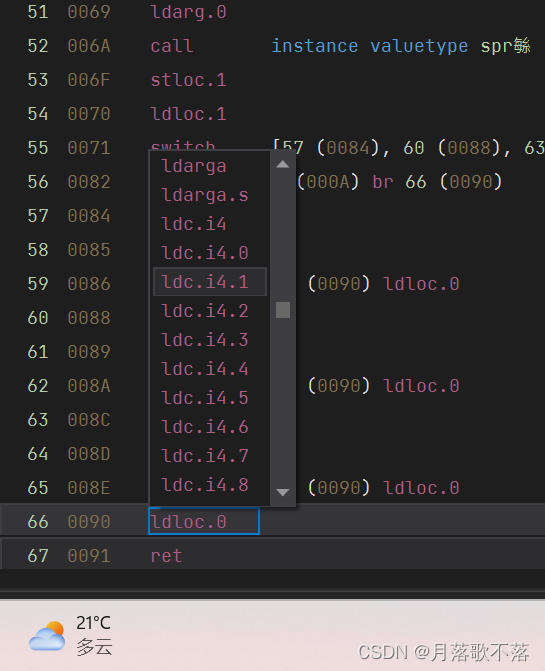Click the ldloc.0 operand on row 65

pyautogui.click(x=421, y=487)
